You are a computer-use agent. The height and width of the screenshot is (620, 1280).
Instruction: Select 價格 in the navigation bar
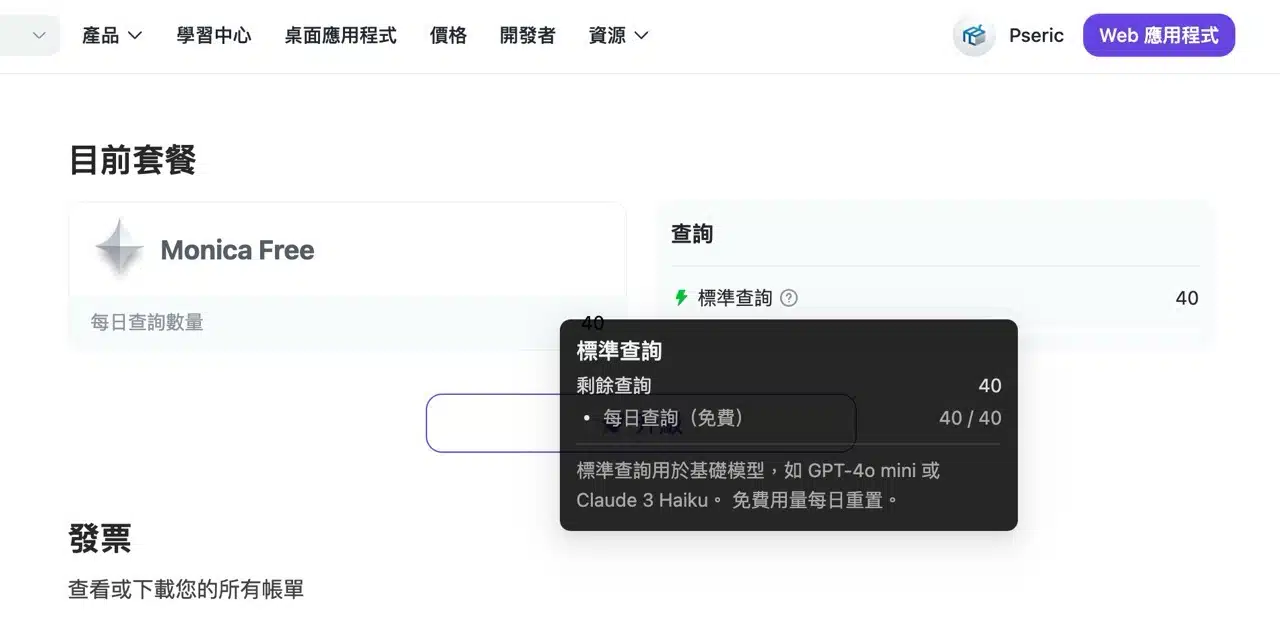coord(448,36)
